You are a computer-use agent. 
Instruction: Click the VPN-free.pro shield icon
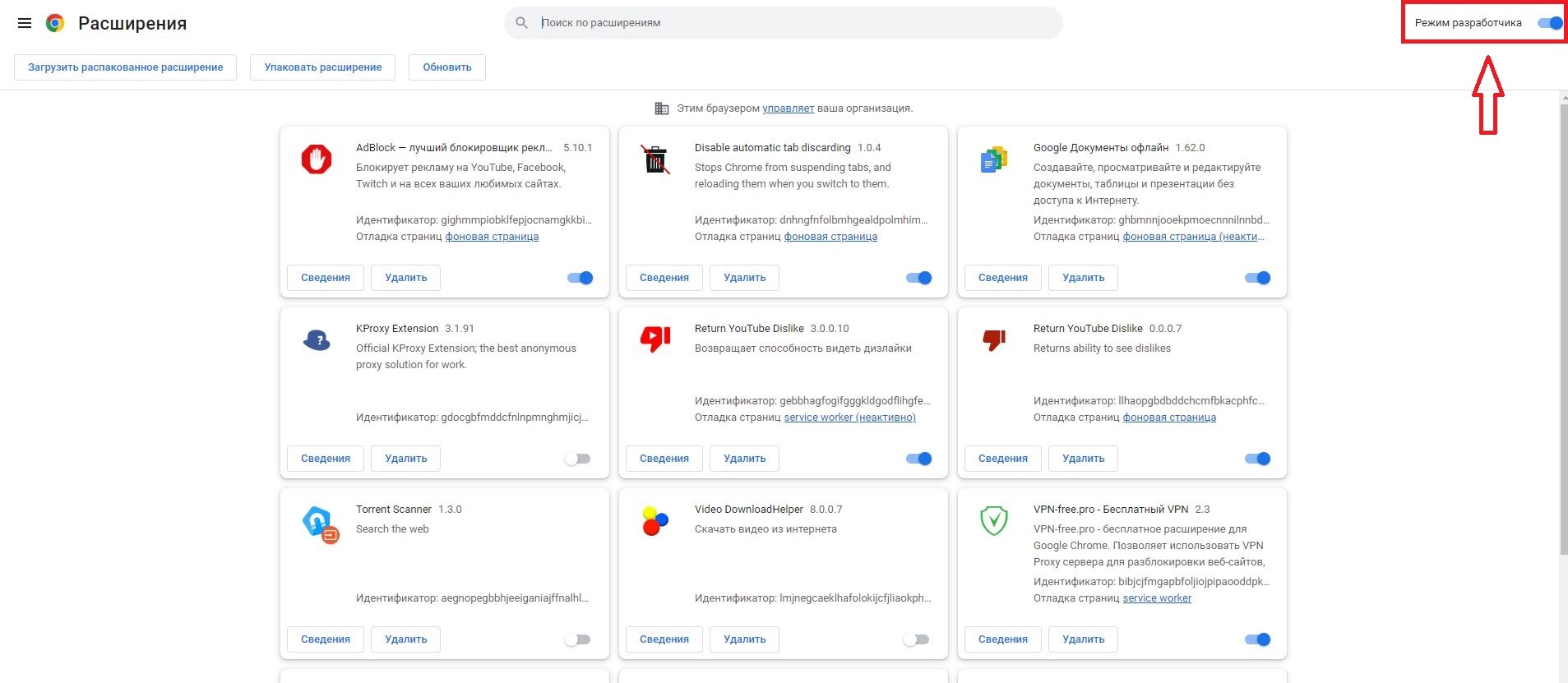tap(994, 520)
